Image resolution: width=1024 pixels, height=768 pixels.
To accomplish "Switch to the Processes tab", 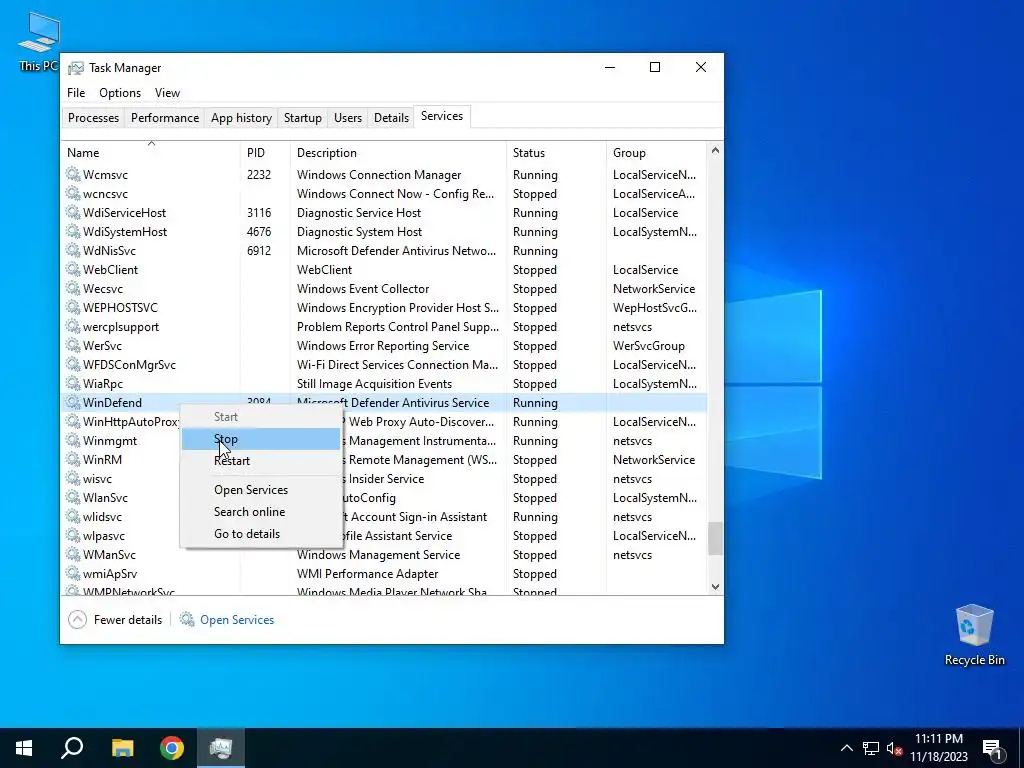I will coord(93,118).
